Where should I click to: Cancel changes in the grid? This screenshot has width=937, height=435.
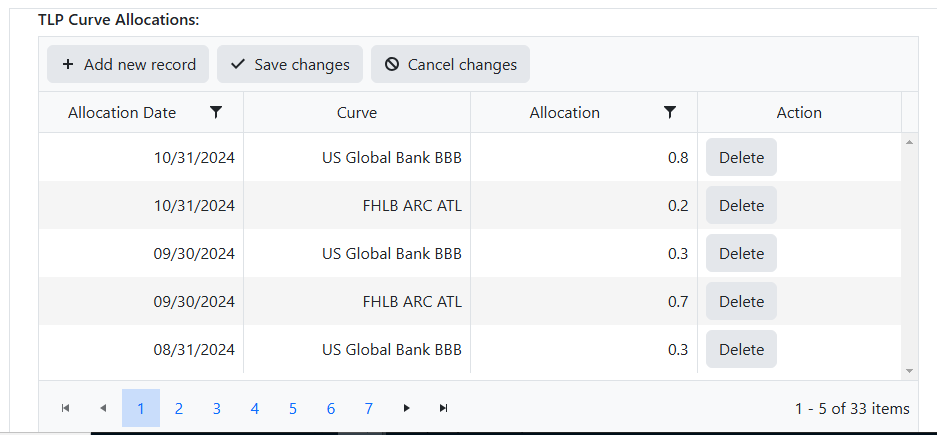click(450, 64)
